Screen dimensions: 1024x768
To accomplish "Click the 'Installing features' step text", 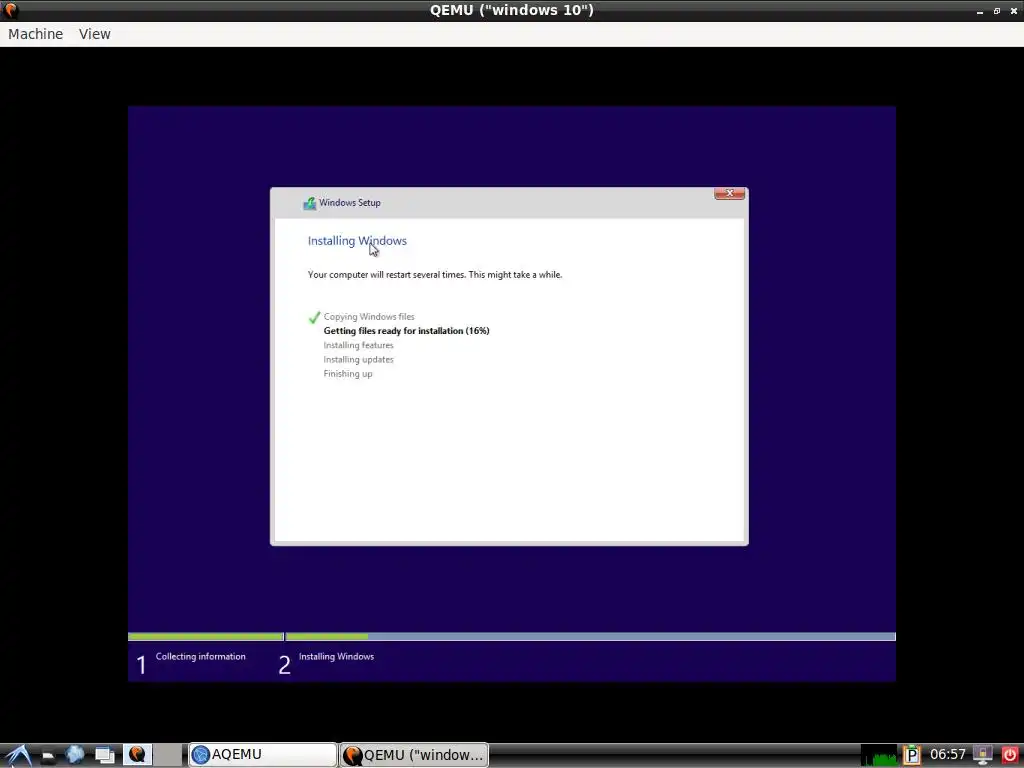I will (359, 345).
